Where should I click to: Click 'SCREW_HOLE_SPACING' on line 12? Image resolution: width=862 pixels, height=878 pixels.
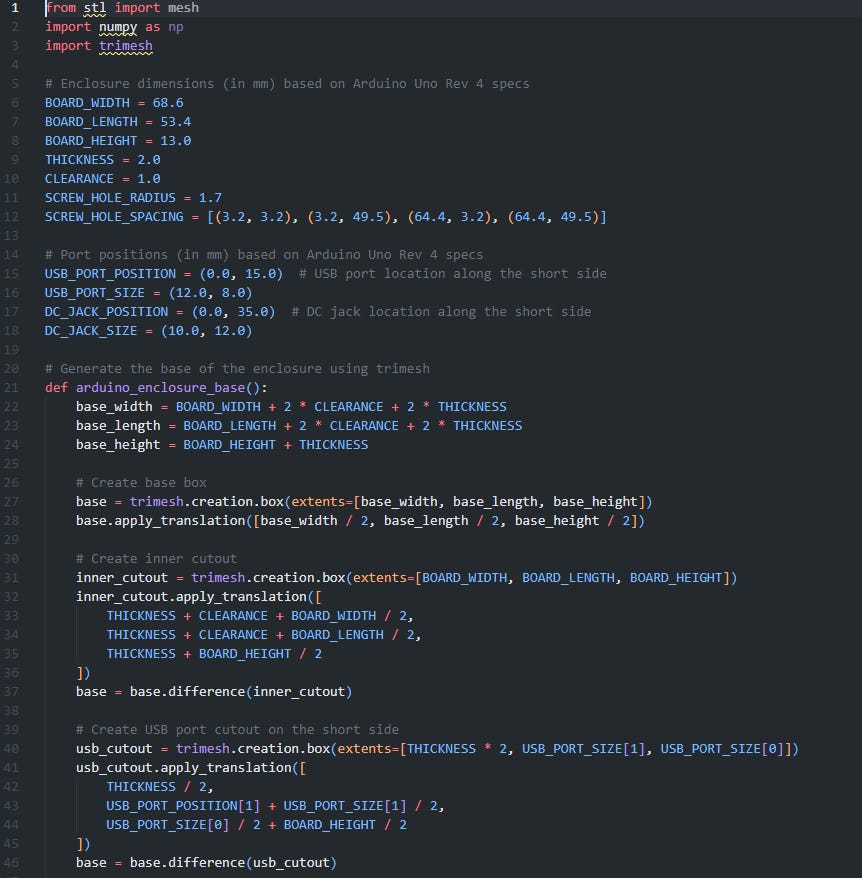coord(114,217)
